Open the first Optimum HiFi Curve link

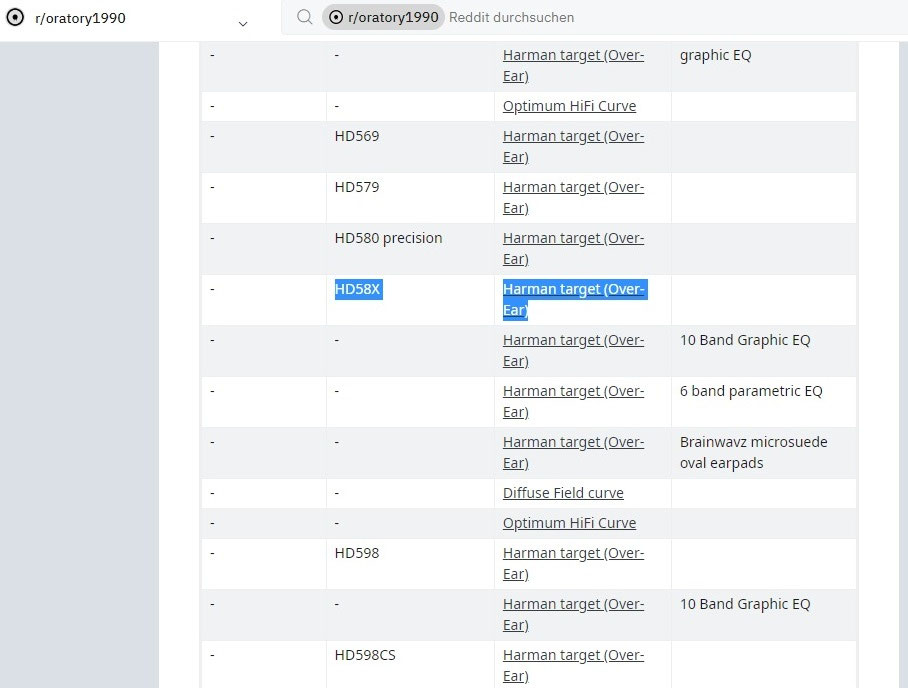click(569, 106)
